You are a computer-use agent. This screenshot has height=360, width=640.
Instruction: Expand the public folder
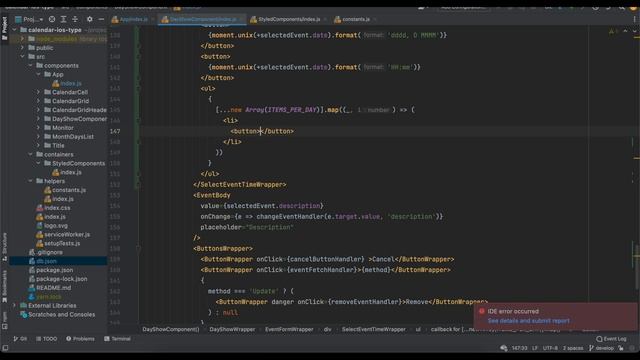[x=22, y=48]
